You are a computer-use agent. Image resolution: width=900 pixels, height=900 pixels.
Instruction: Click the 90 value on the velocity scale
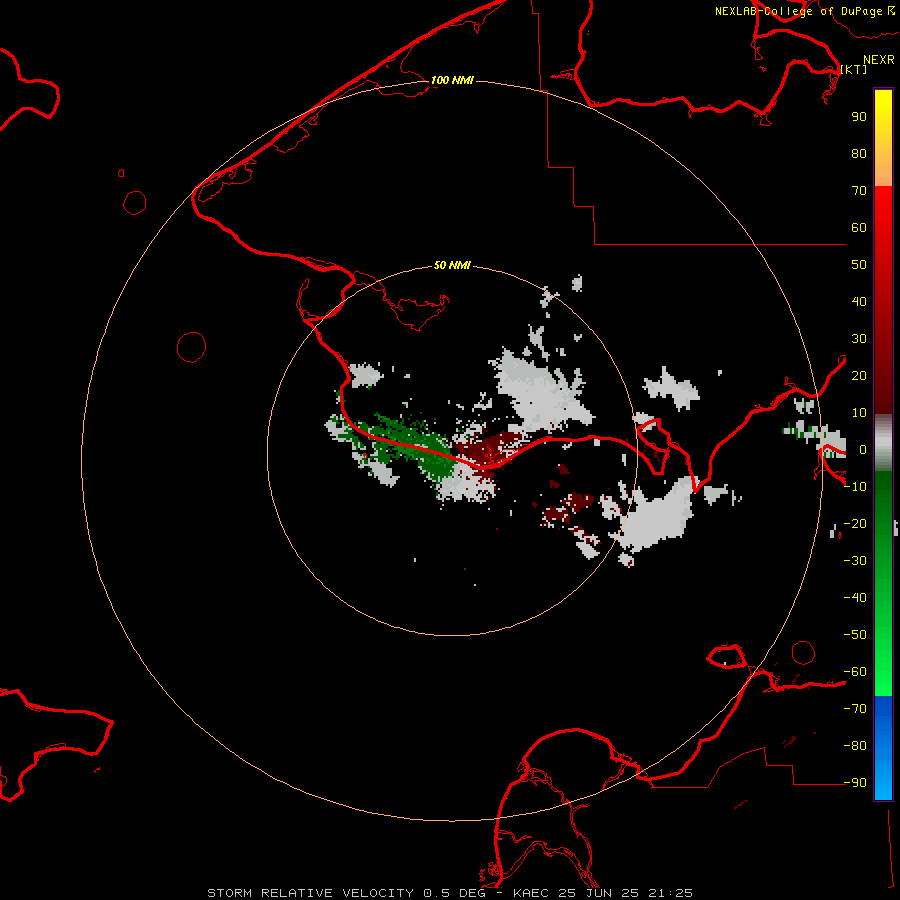tap(859, 117)
